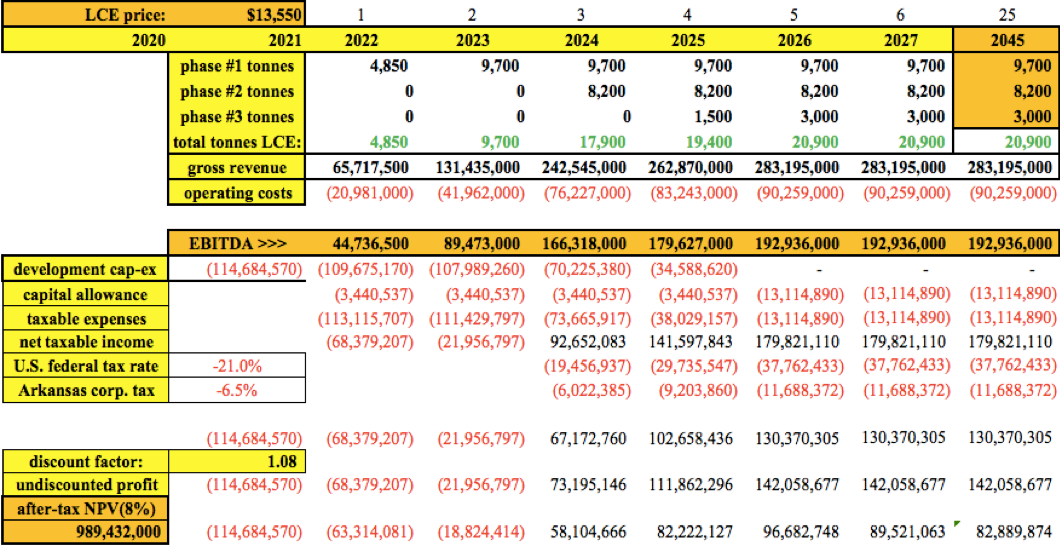Select the LCE price value $13,550 cell
The width and height of the screenshot is (1060, 545).
click(269, 14)
